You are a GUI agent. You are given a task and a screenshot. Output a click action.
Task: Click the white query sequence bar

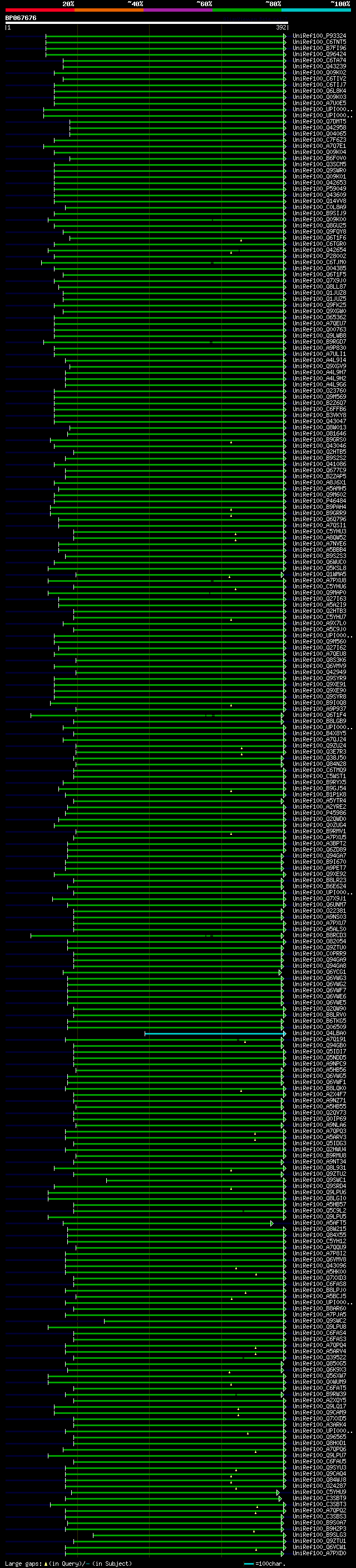[x=147, y=23]
